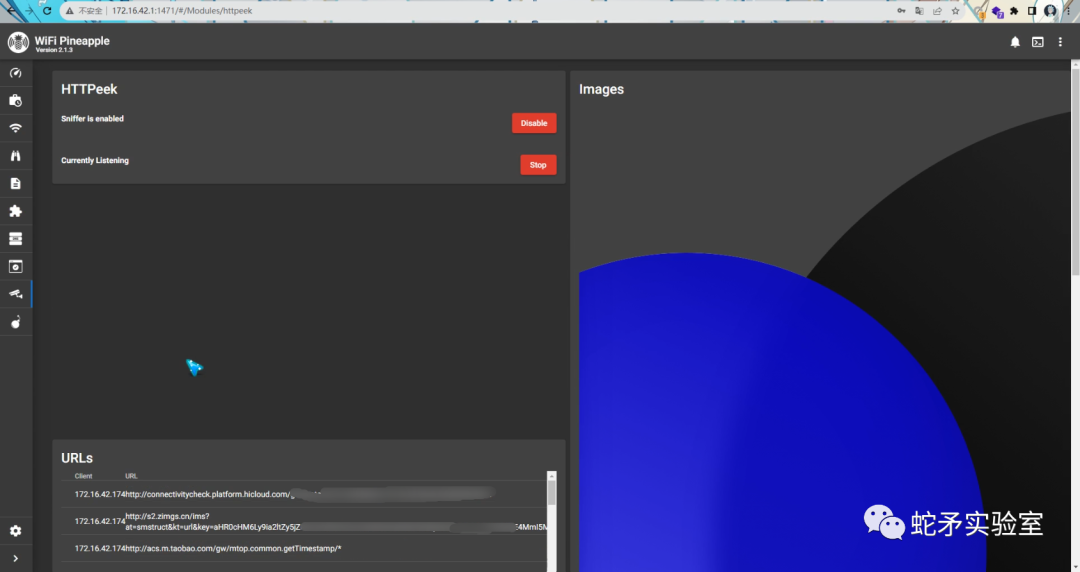Expand the sidebar with bottom chevron
Screen dimensions: 1080x572
[x=15, y=558]
